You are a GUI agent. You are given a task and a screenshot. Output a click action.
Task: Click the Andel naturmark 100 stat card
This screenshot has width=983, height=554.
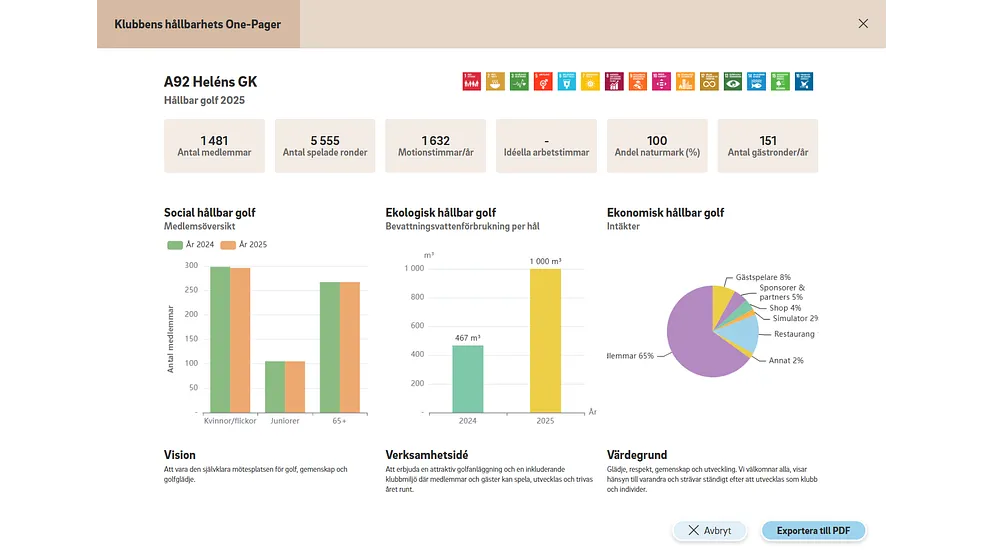657,146
